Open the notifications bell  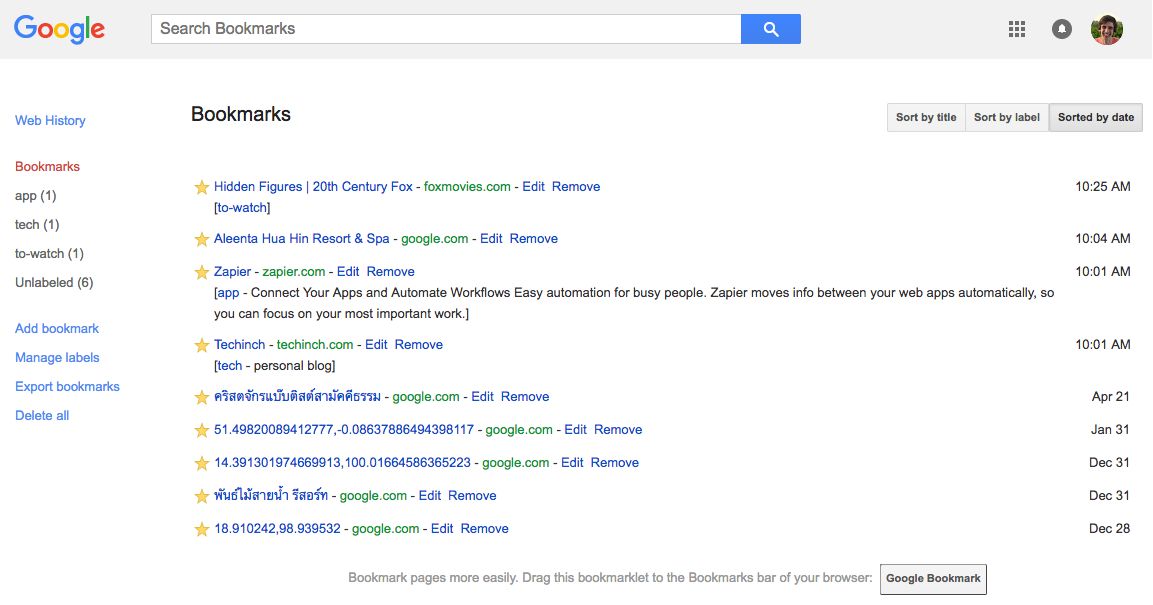tap(1062, 29)
